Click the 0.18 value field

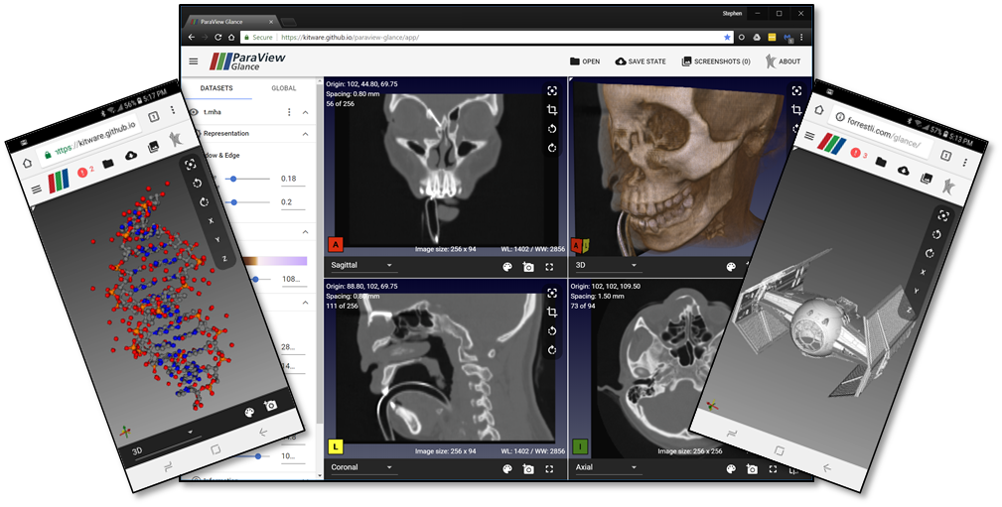tap(292, 179)
